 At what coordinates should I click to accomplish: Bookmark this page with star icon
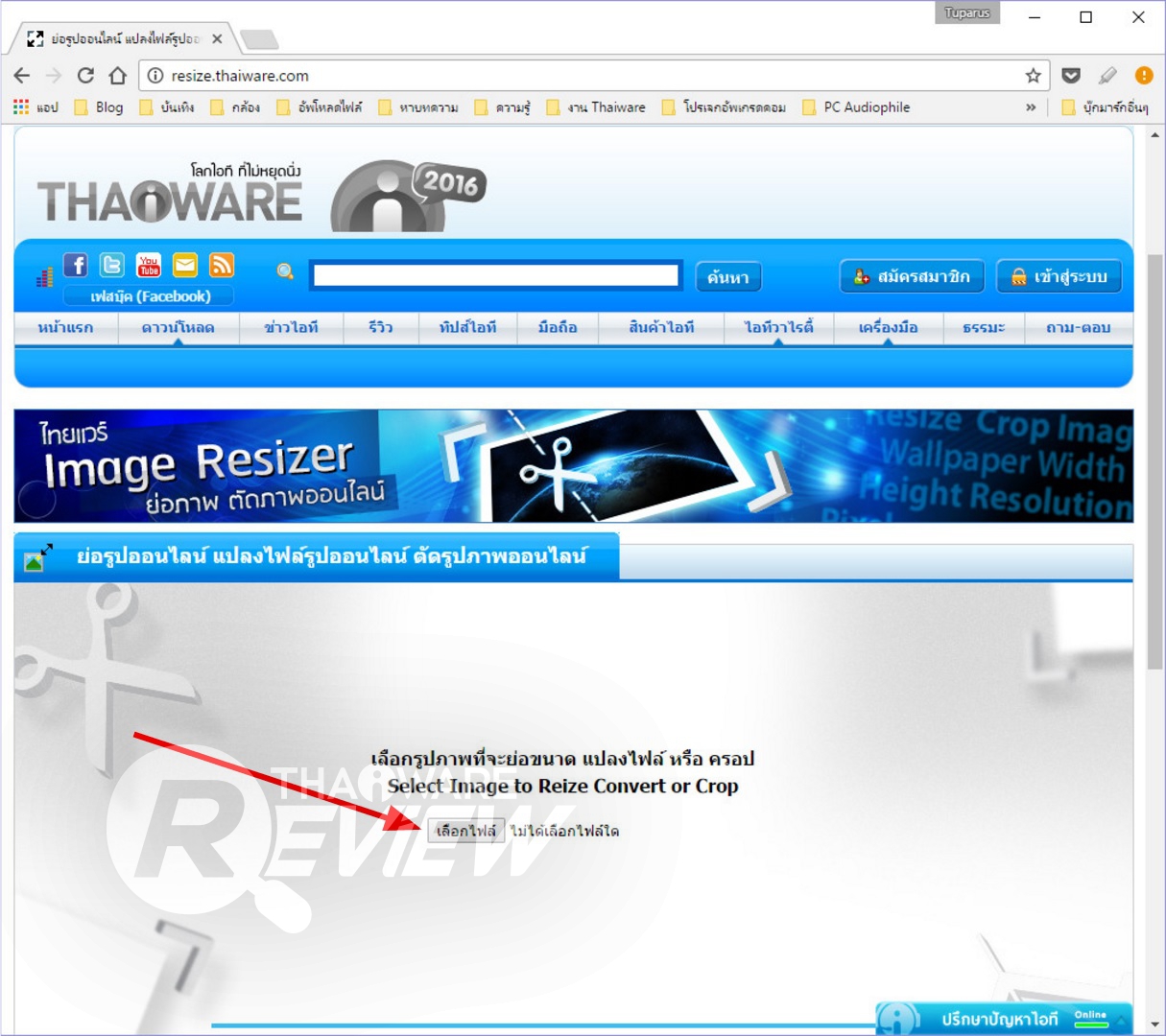coord(1033,76)
